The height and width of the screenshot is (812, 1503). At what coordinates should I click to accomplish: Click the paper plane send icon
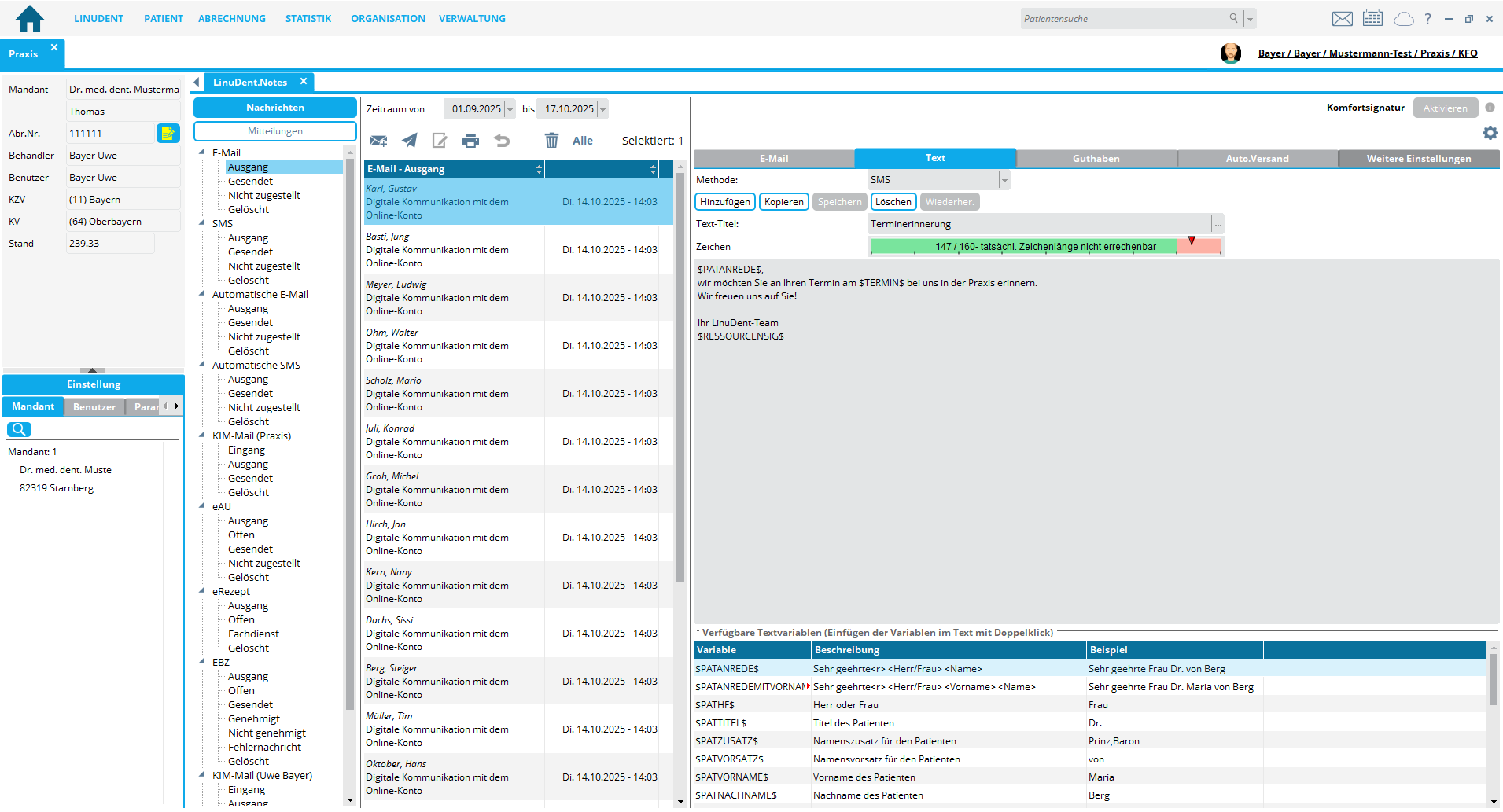pyautogui.click(x=410, y=141)
